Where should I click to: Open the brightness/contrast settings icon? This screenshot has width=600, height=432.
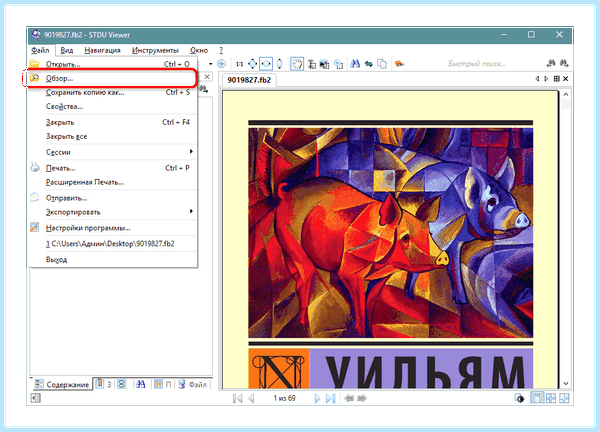coord(519,398)
